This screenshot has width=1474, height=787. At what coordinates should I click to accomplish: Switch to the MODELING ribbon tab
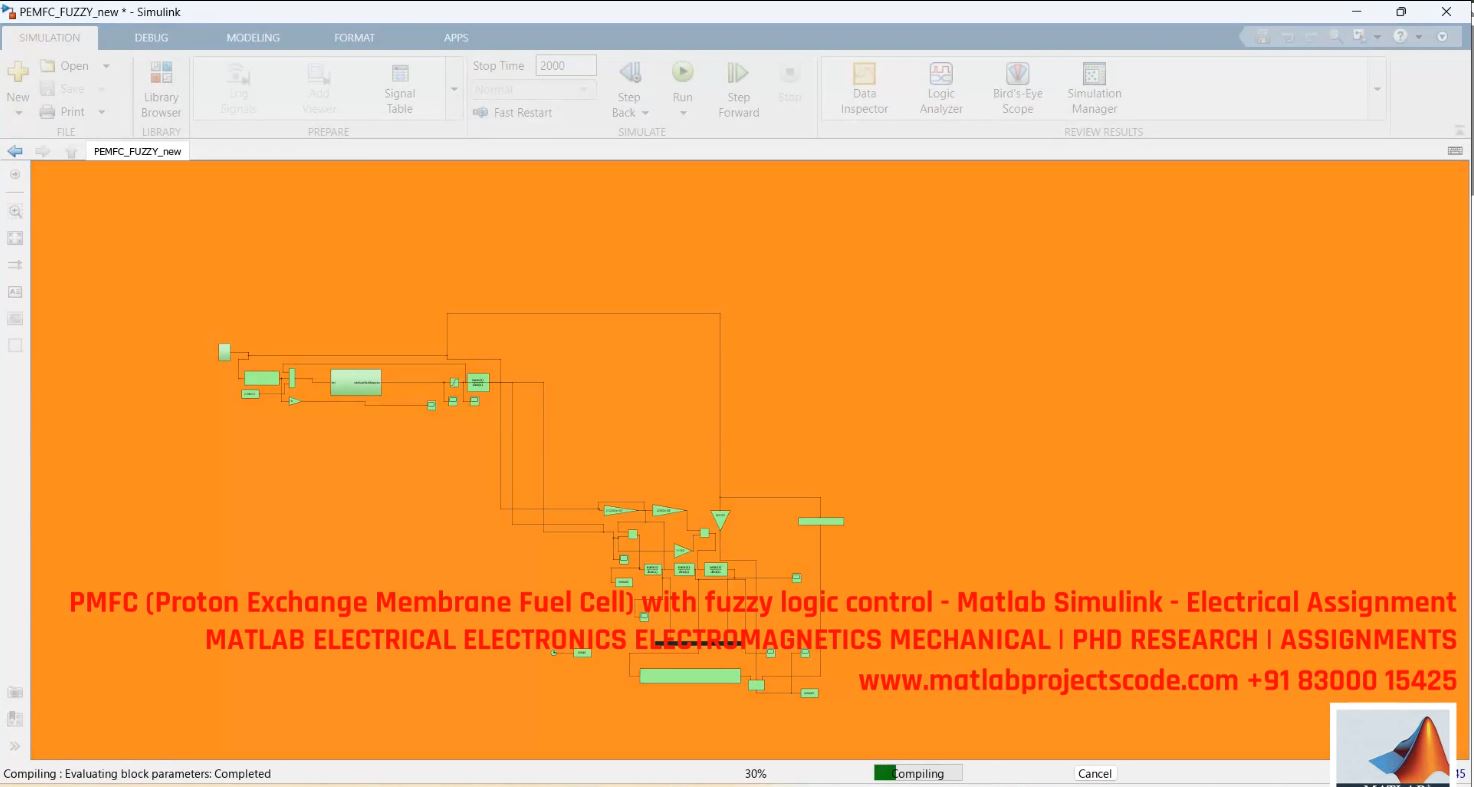pos(252,37)
